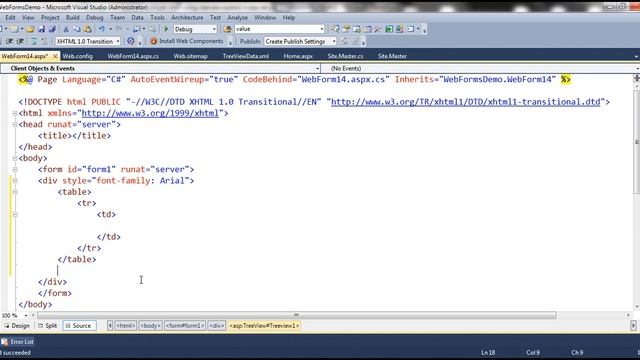Click the Save All icon
The height and width of the screenshot is (360, 640).
[52, 29]
